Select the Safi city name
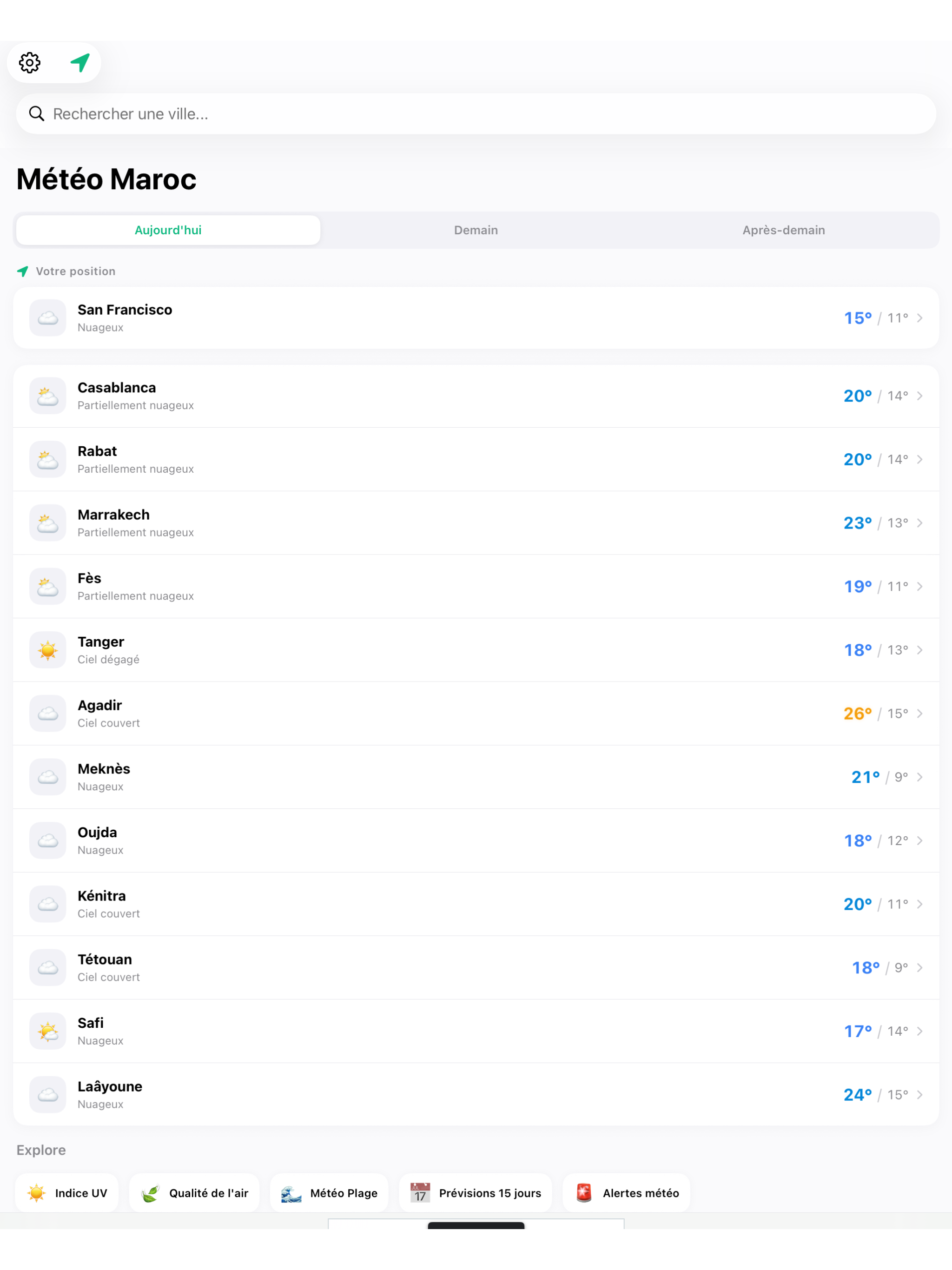952x1270 pixels. point(91,1023)
